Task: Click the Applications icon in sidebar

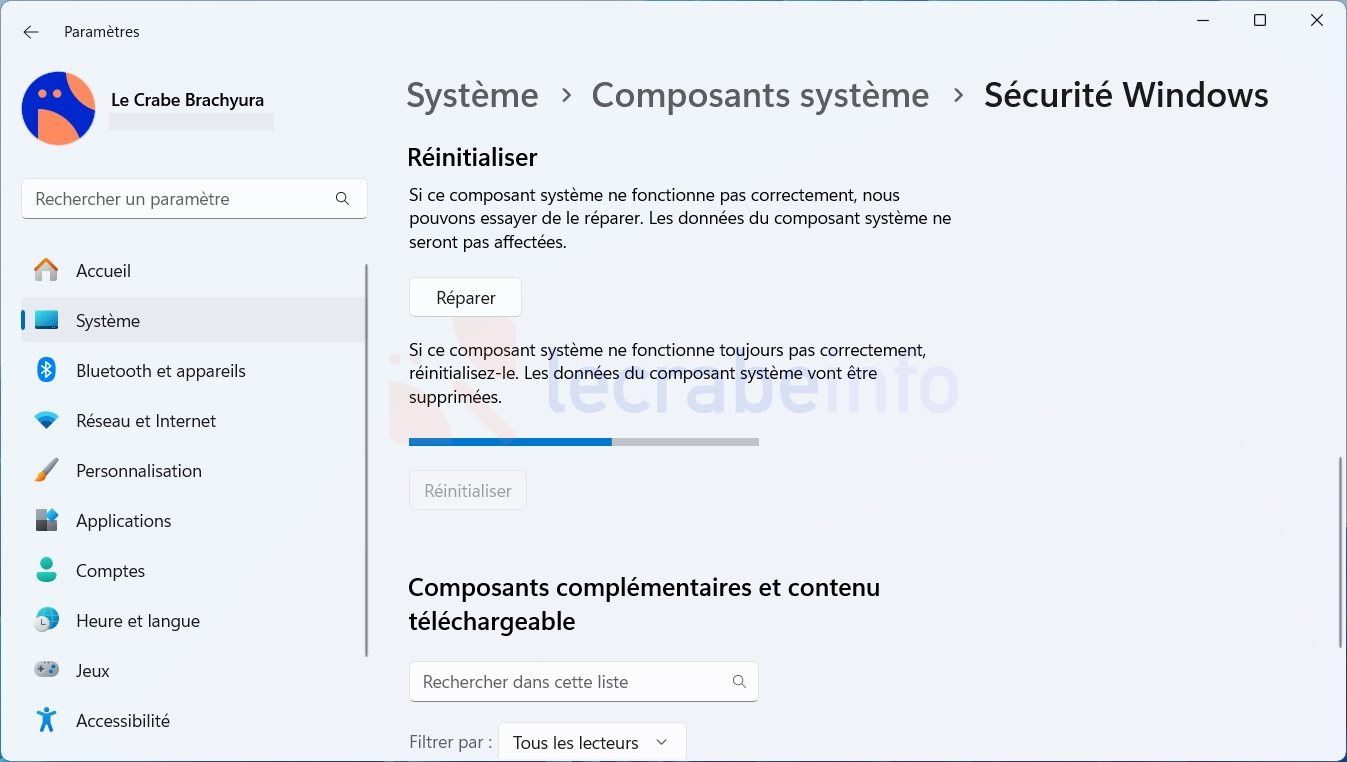Action: click(x=46, y=521)
